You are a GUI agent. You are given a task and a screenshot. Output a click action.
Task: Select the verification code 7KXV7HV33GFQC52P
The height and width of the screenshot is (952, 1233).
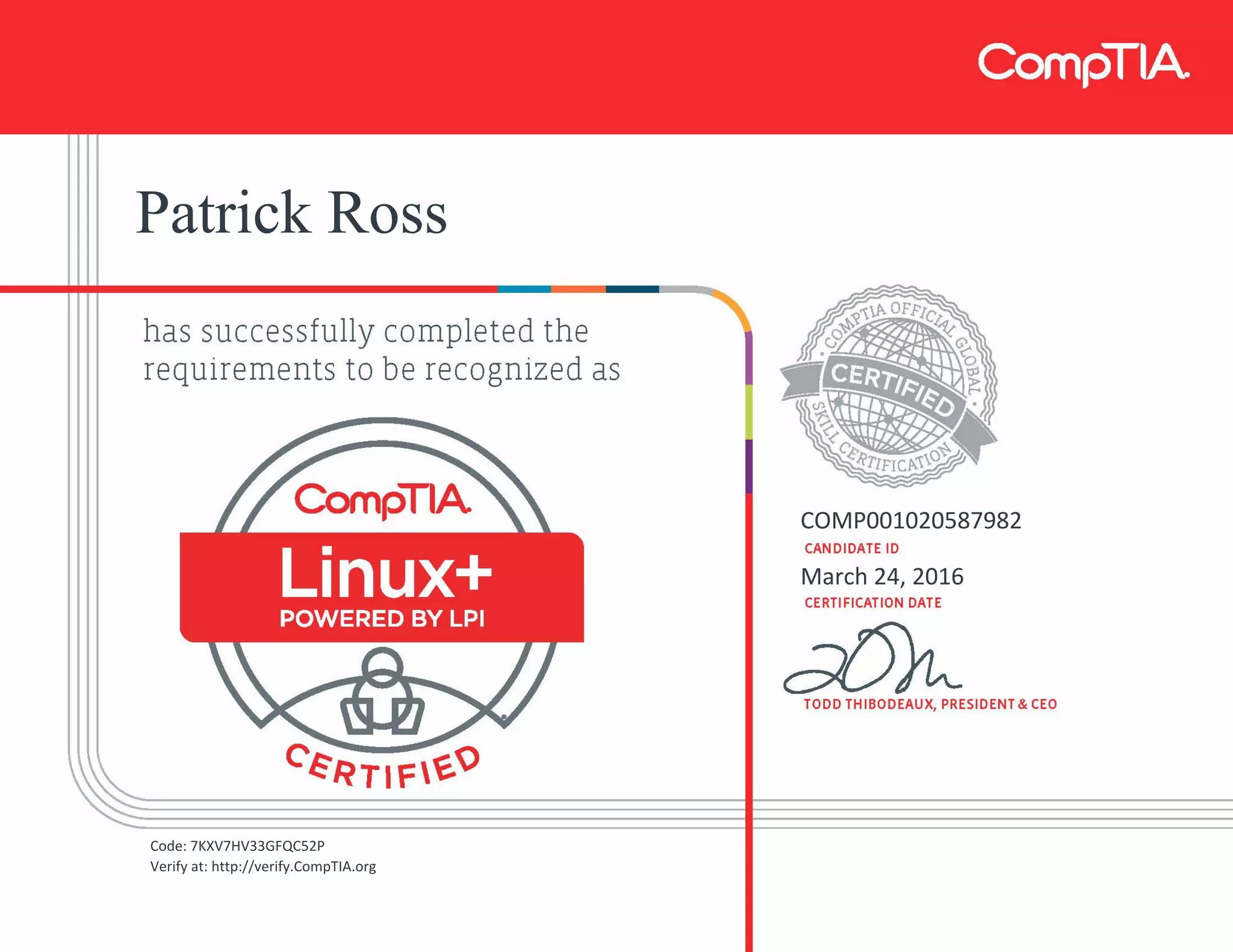(x=257, y=846)
